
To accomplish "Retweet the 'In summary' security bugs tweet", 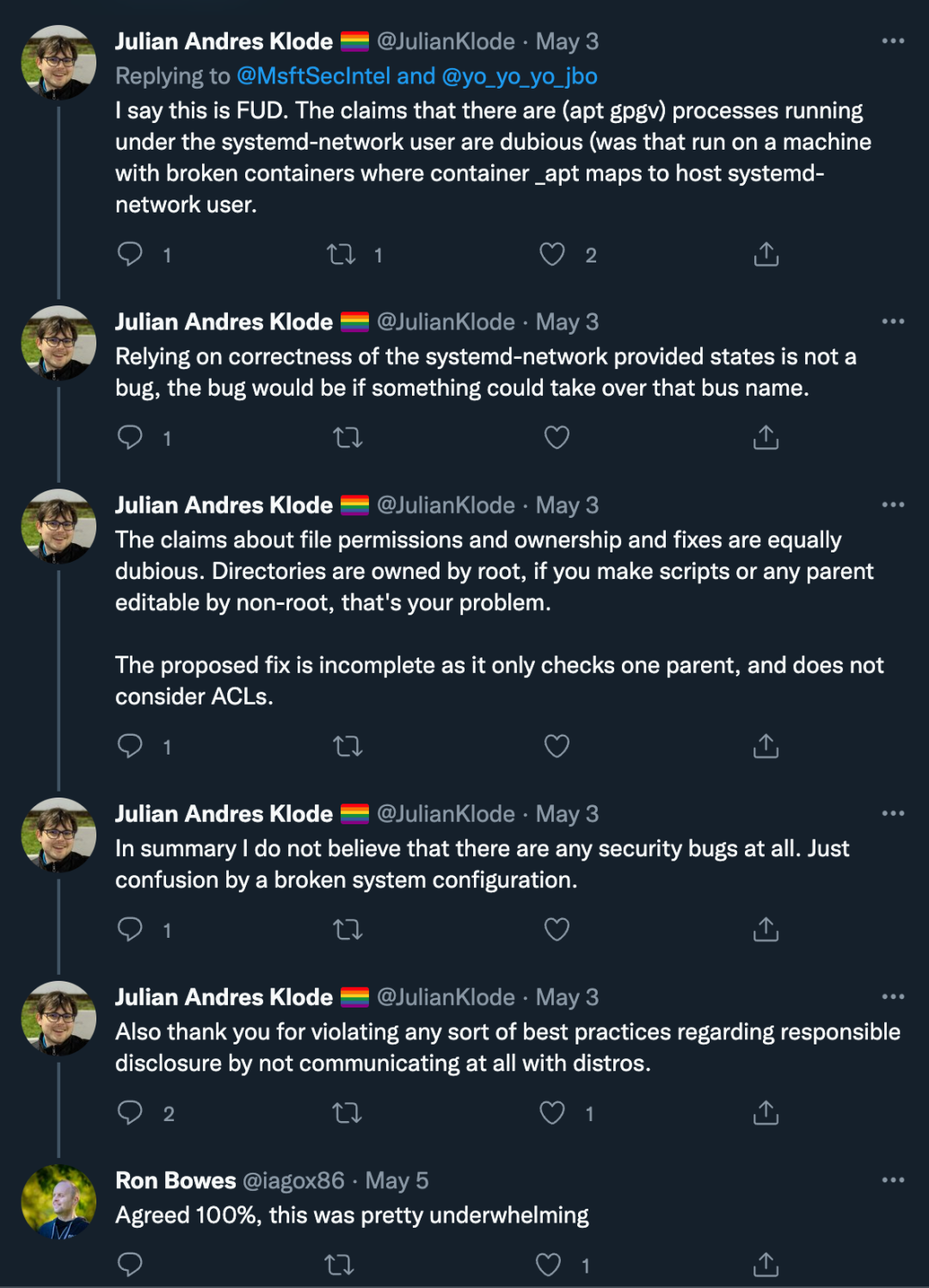I will tap(348, 929).
